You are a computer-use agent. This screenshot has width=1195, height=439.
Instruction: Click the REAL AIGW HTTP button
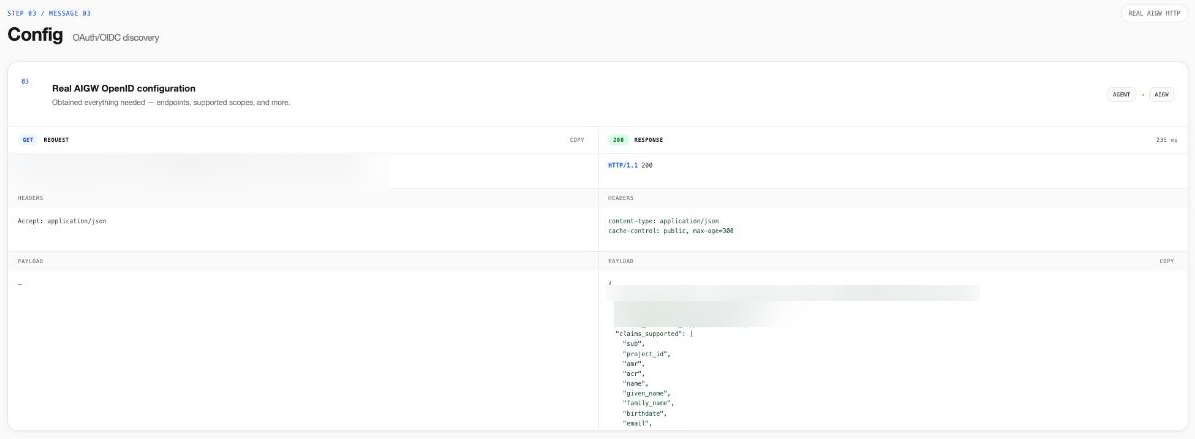[1154, 13]
